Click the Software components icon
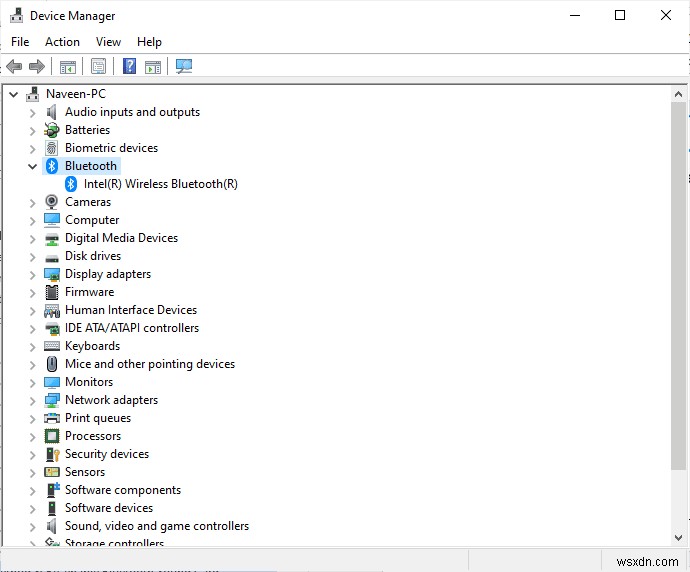Viewport: 690px width, 572px height. point(53,490)
